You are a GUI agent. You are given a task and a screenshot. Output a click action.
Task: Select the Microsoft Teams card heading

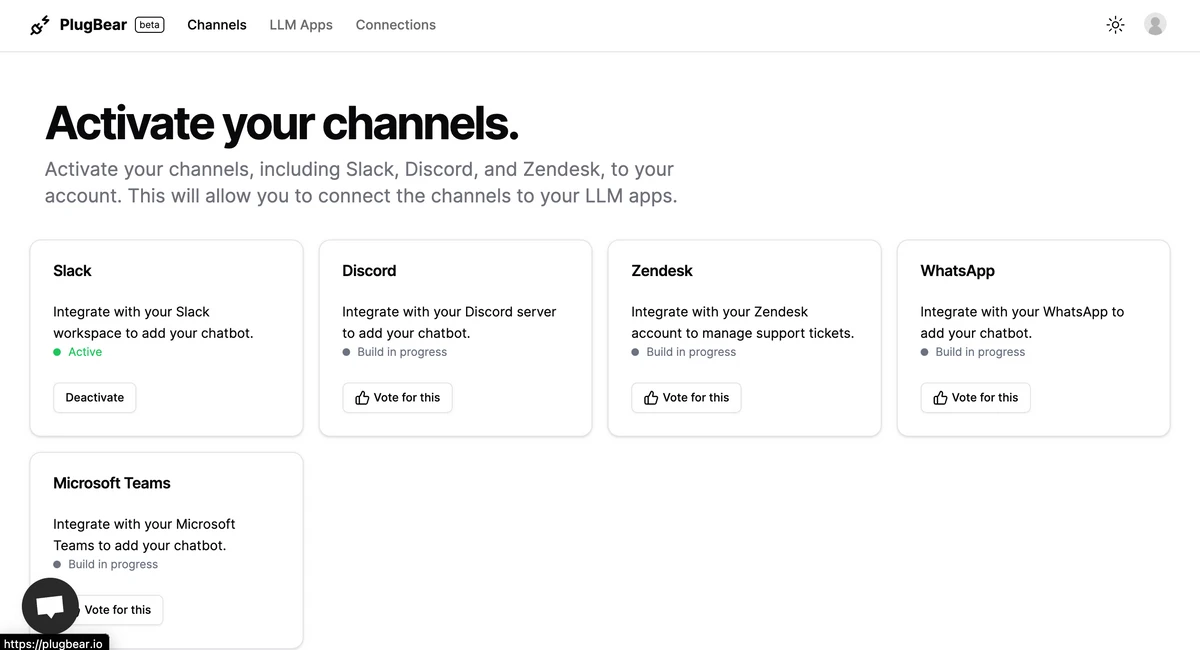click(112, 483)
